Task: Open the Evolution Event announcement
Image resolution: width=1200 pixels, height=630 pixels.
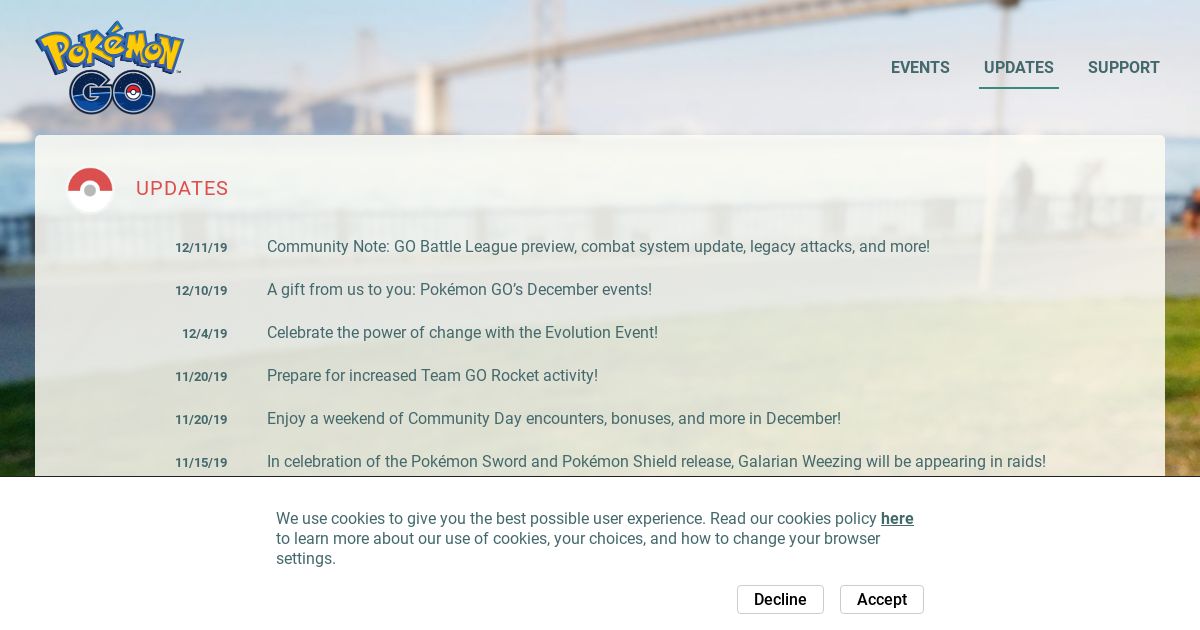Action: click(x=462, y=332)
